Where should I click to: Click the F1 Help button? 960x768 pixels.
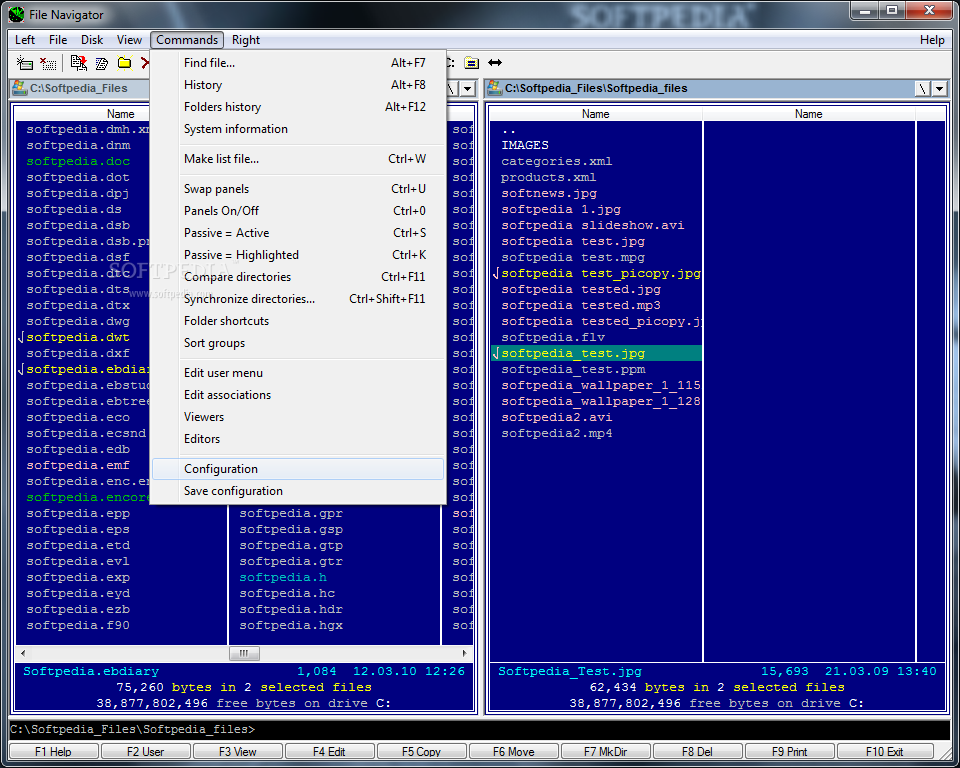[x=54, y=751]
